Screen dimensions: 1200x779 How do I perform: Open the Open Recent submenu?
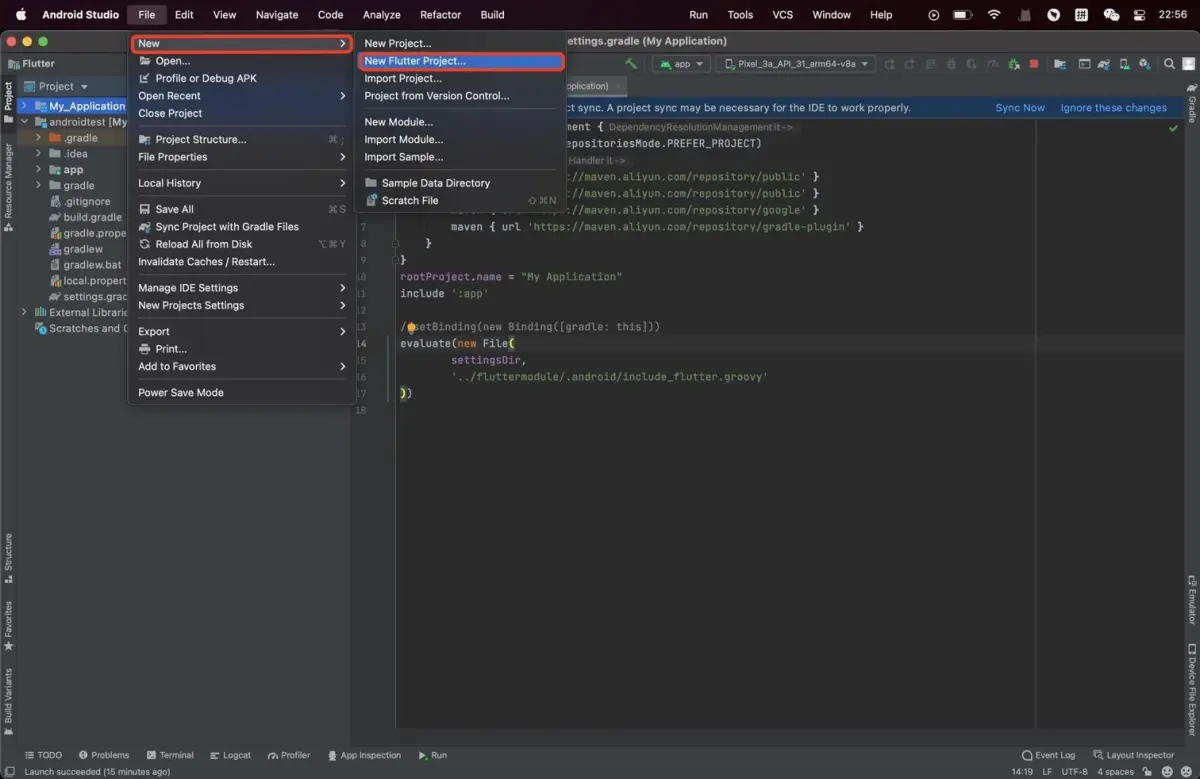coord(242,96)
